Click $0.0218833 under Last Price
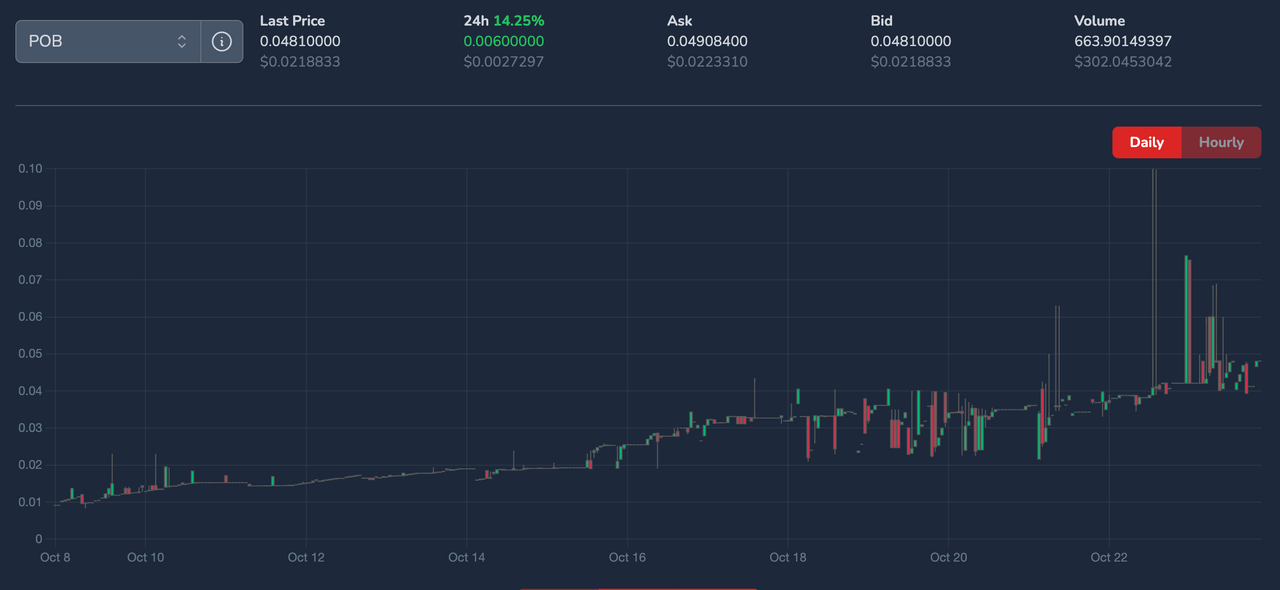The width and height of the screenshot is (1280, 590). [300, 62]
